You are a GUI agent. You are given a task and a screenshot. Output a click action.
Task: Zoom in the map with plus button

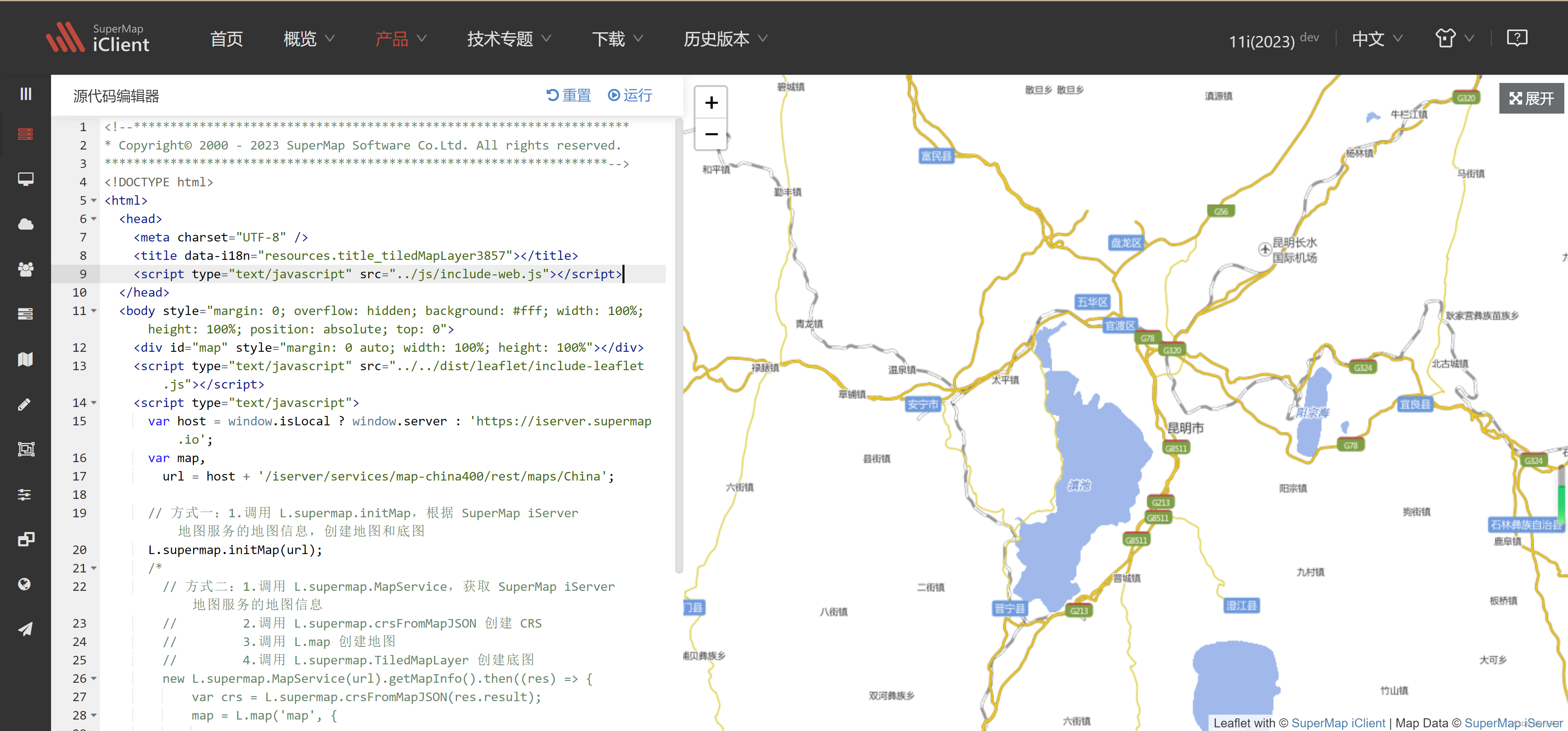pyautogui.click(x=711, y=103)
